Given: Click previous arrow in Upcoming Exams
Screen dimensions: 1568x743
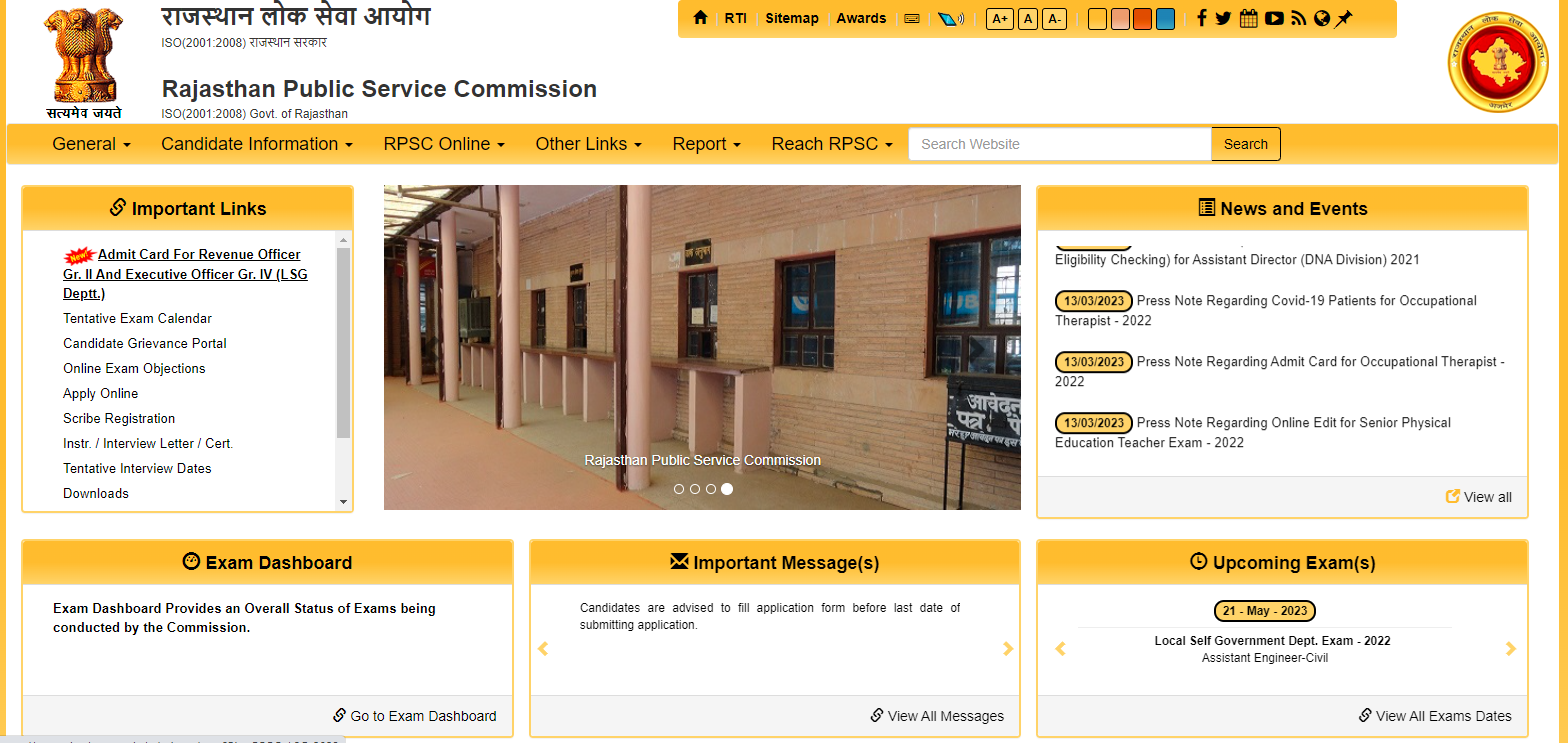Looking at the screenshot, I should (1060, 649).
